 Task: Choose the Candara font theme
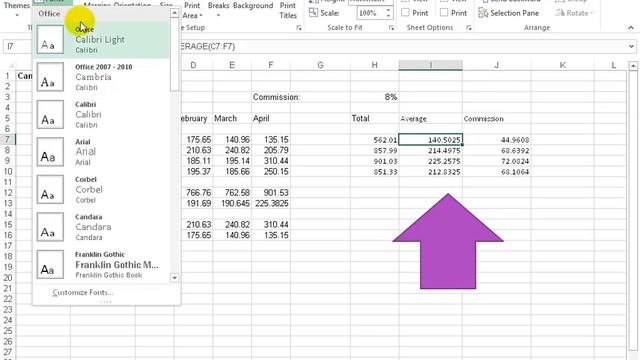tap(101, 227)
